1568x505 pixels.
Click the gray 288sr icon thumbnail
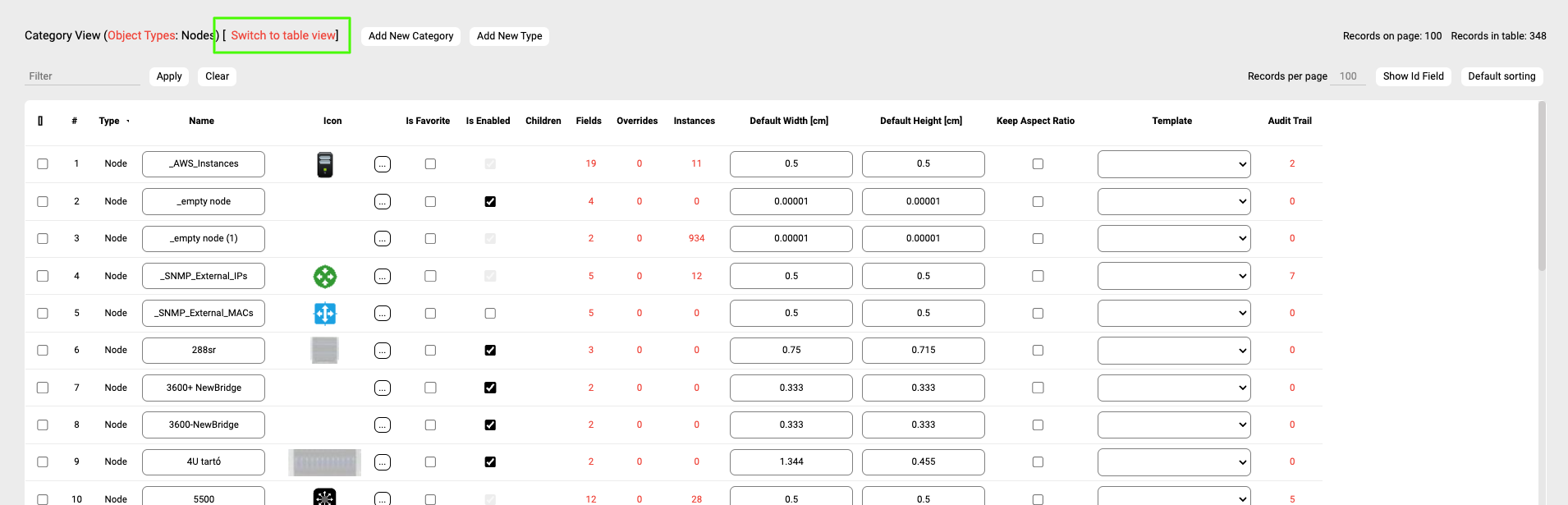click(x=325, y=351)
